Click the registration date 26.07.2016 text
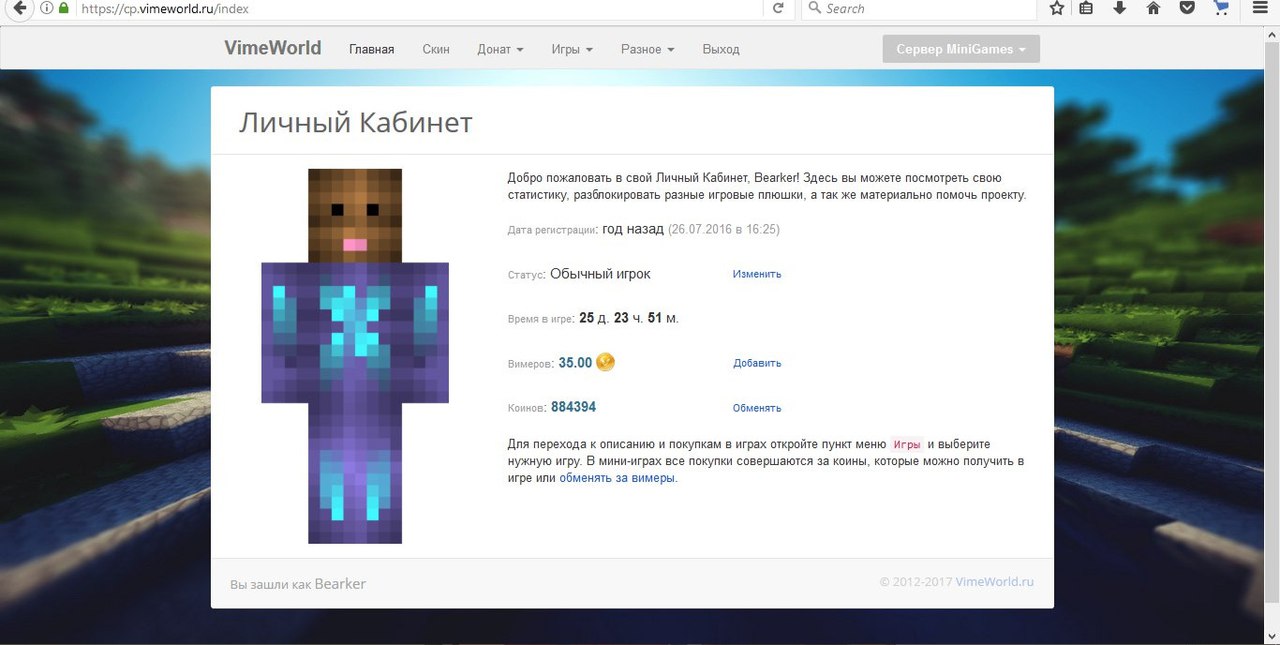The image size is (1280, 645). point(724,229)
